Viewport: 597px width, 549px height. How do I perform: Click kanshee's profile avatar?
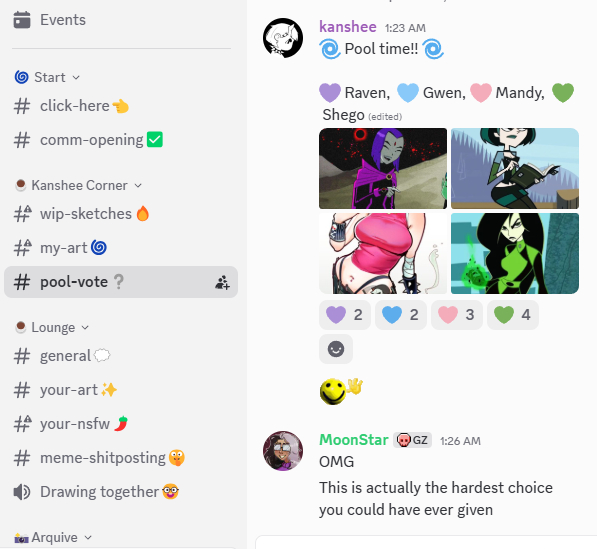[x=283, y=38]
